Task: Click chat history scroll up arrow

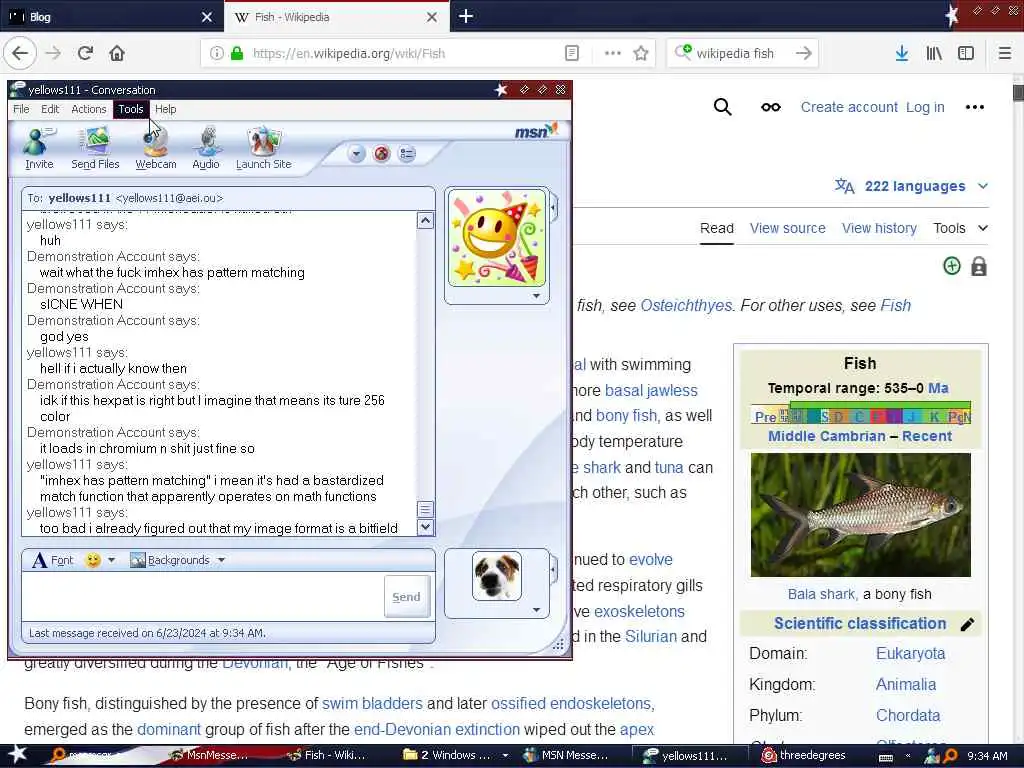Action: (x=425, y=221)
